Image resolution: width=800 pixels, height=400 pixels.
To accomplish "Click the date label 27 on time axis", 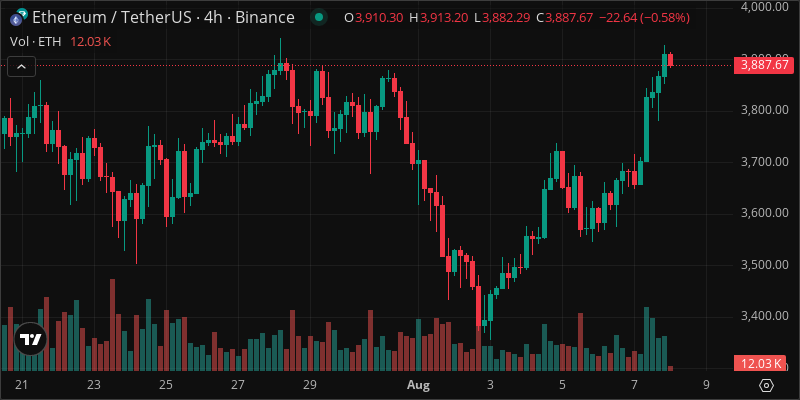I will 238,384.
